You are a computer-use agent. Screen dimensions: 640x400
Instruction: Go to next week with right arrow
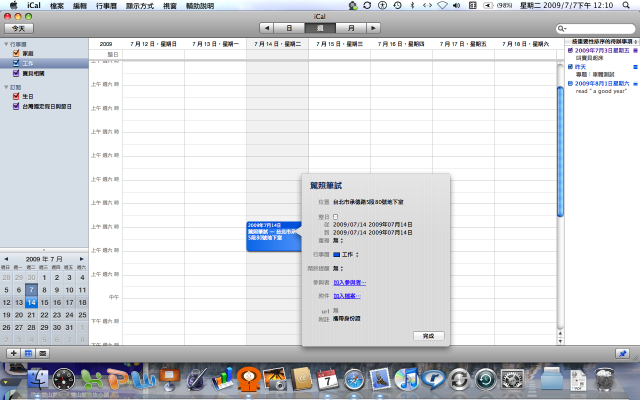373,28
